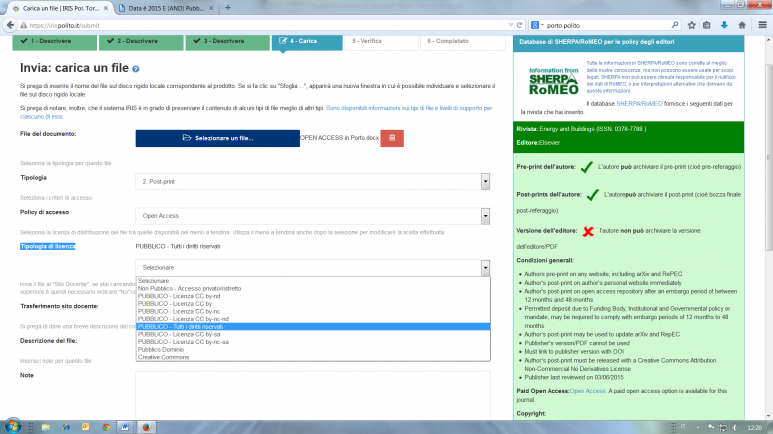Click the search magnifier in the search box
Image resolution: width=773 pixels, height=434 pixels.
(x=675, y=25)
